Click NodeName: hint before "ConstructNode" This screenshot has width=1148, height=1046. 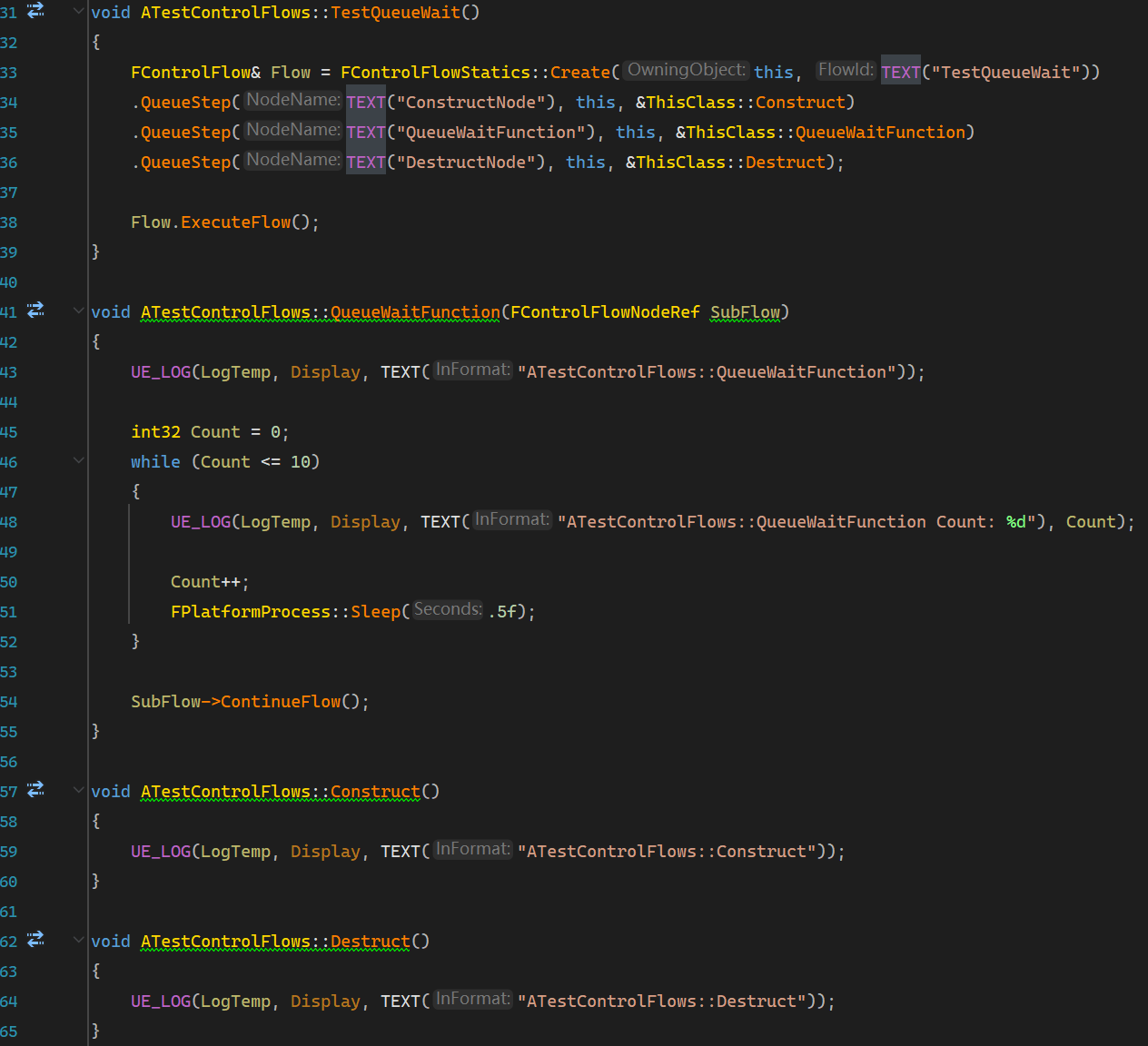click(293, 100)
